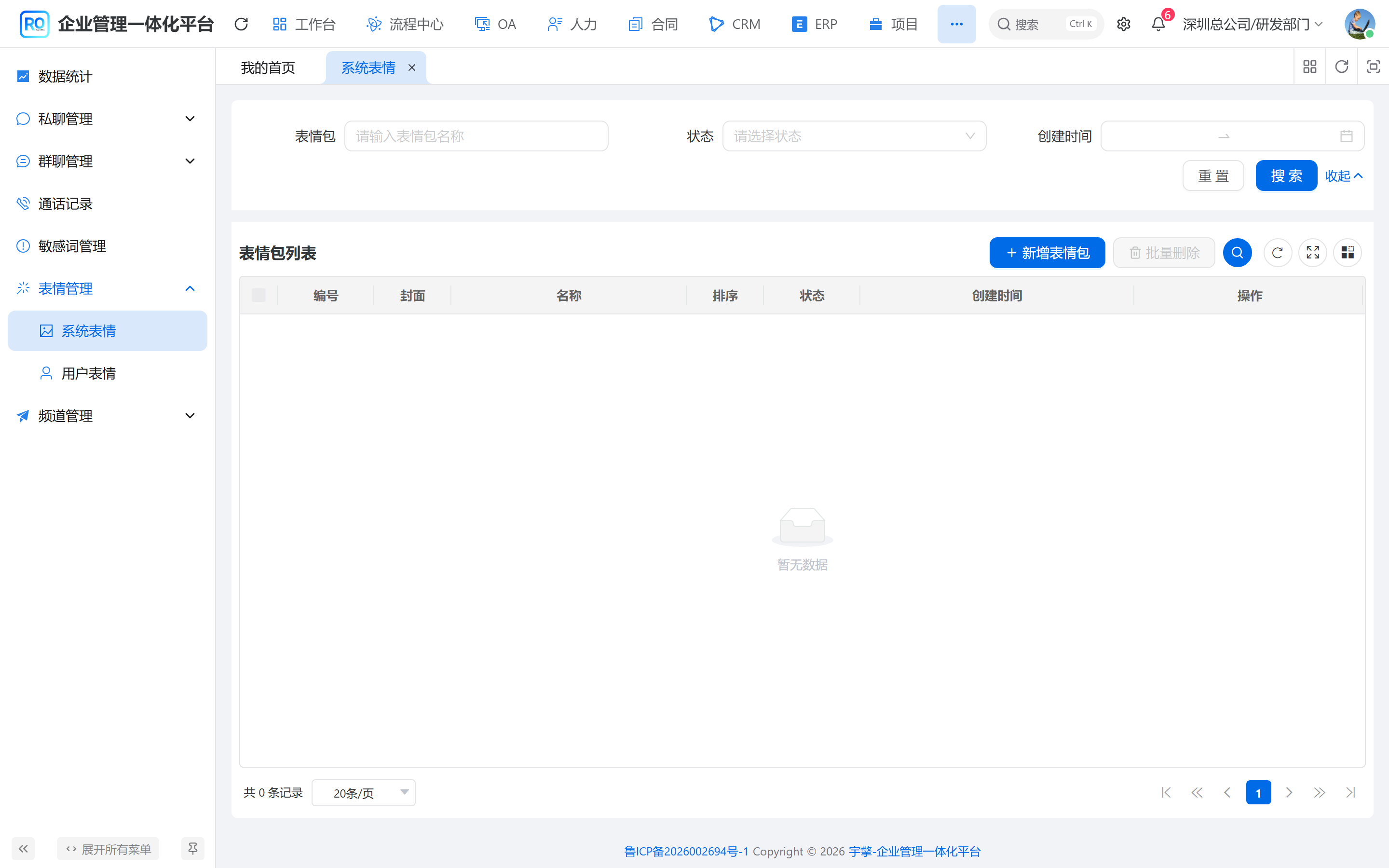This screenshot has height=868, width=1389.
Task: Click 新增表情包 button
Action: tap(1047, 253)
